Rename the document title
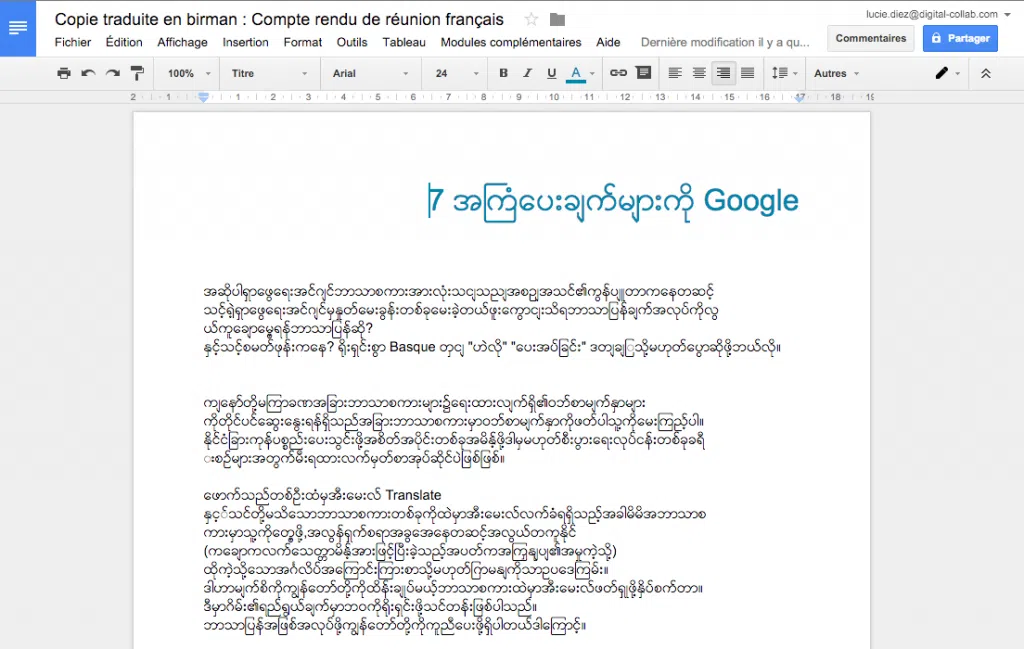This screenshot has height=649, width=1024. pyautogui.click(x=279, y=20)
